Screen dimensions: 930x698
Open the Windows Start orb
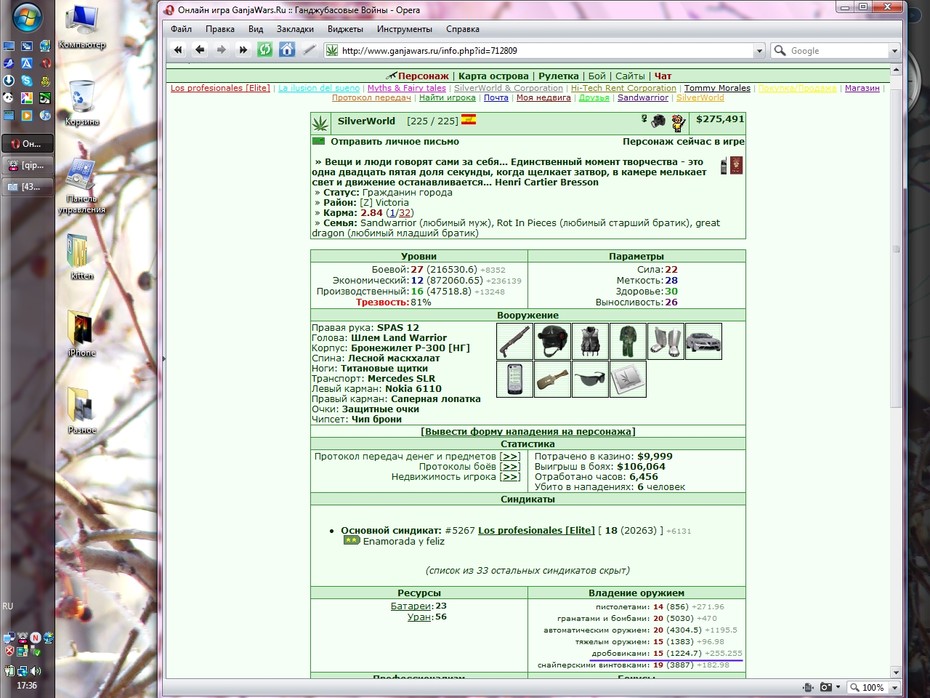[x=27, y=17]
